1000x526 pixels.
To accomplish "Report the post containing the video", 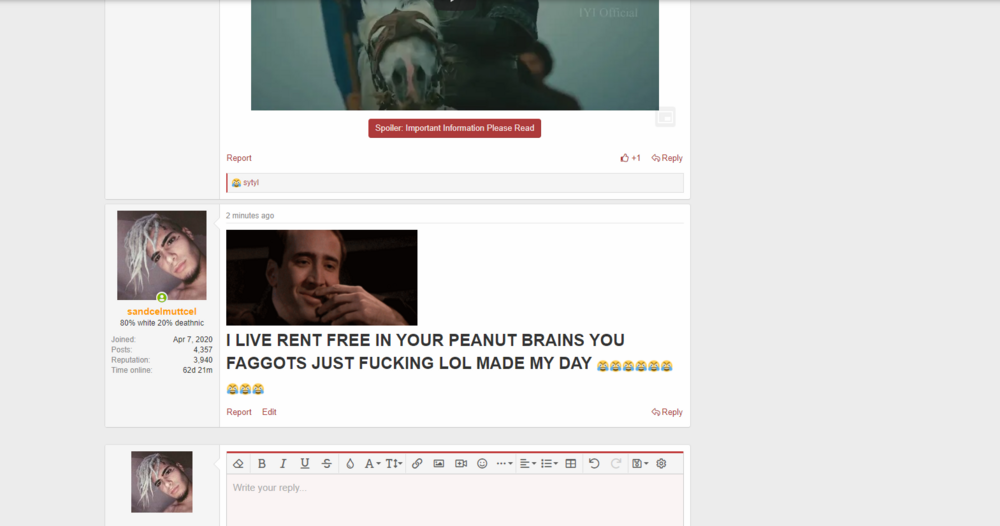I will pos(239,158).
